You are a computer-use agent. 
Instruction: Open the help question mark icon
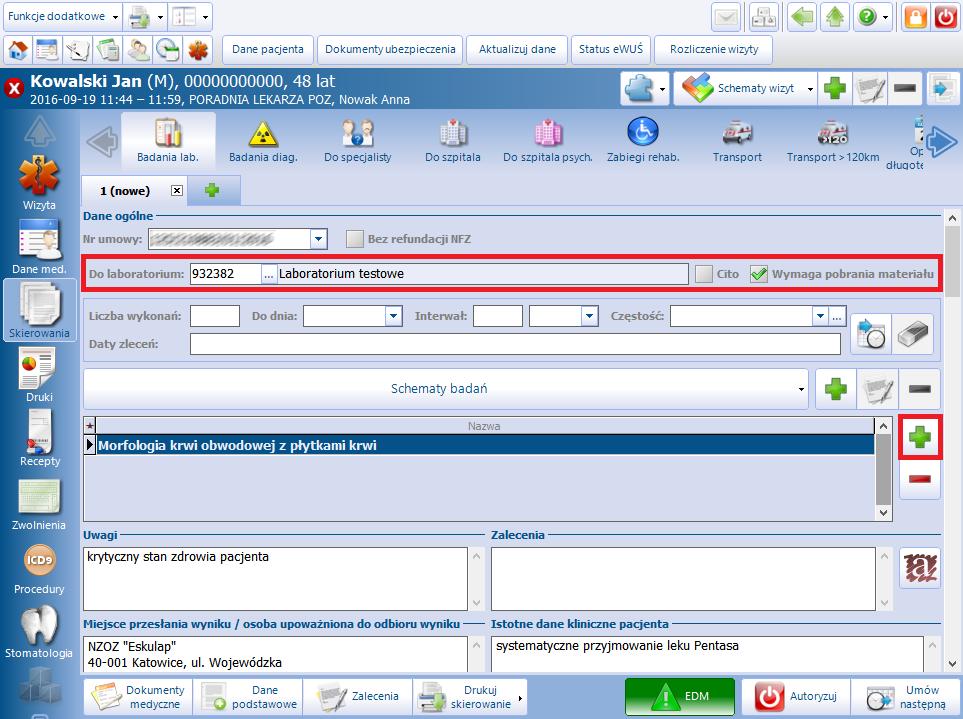point(867,17)
